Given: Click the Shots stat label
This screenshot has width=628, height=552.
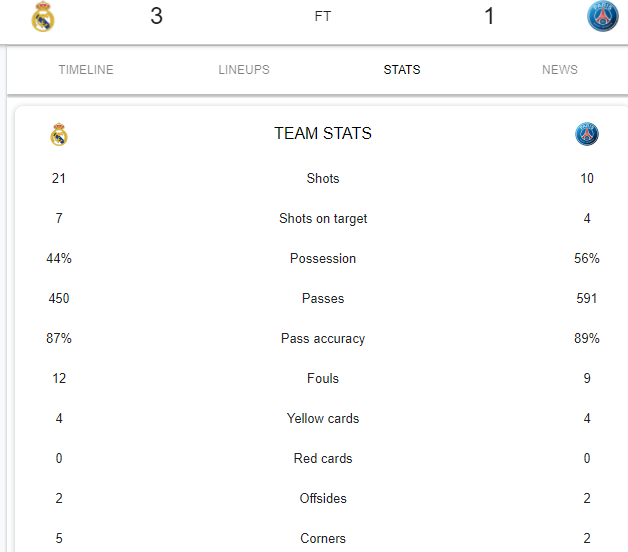Looking at the screenshot, I should point(323,178).
